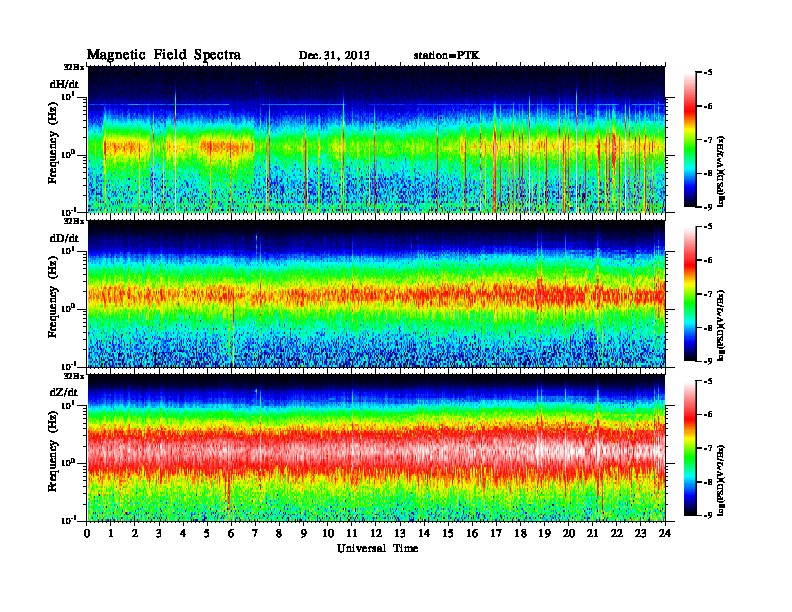The width and height of the screenshot is (792, 612).
Task: Click the hour 22 tick label
Action: [617, 533]
